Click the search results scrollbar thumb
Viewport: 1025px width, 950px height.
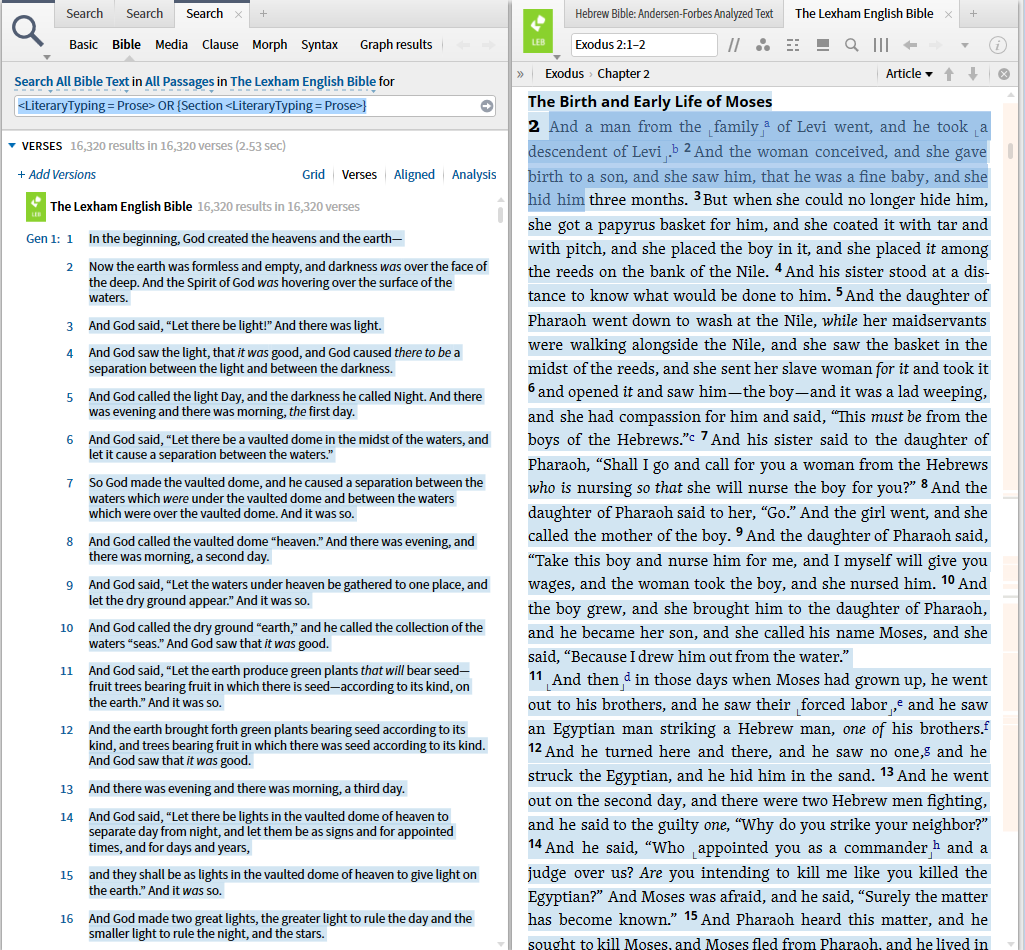(501, 214)
